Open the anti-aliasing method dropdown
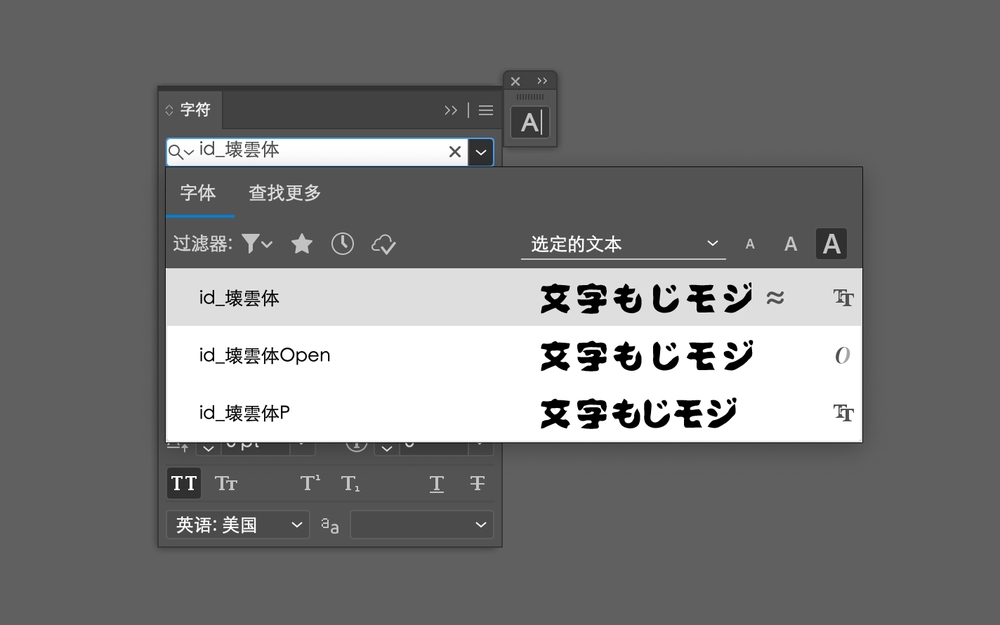 pyautogui.click(x=422, y=524)
